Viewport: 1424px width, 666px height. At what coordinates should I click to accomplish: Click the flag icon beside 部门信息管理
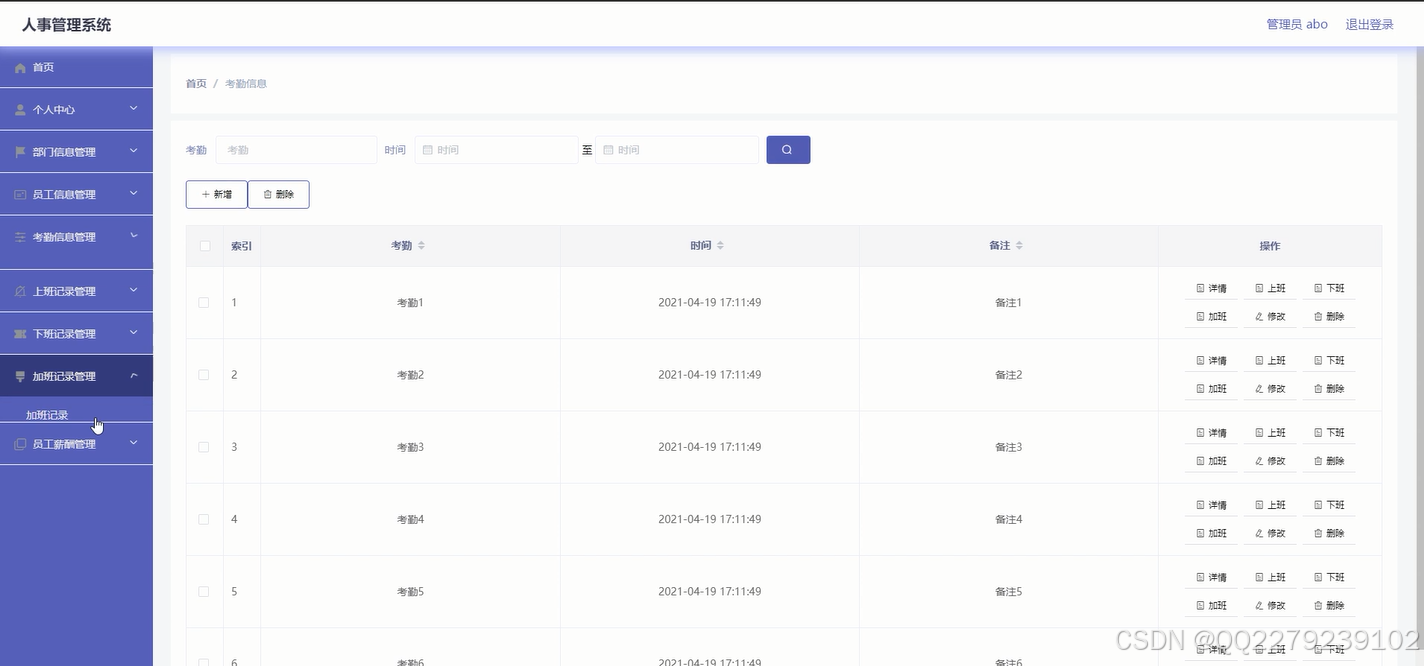coord(20,151)
